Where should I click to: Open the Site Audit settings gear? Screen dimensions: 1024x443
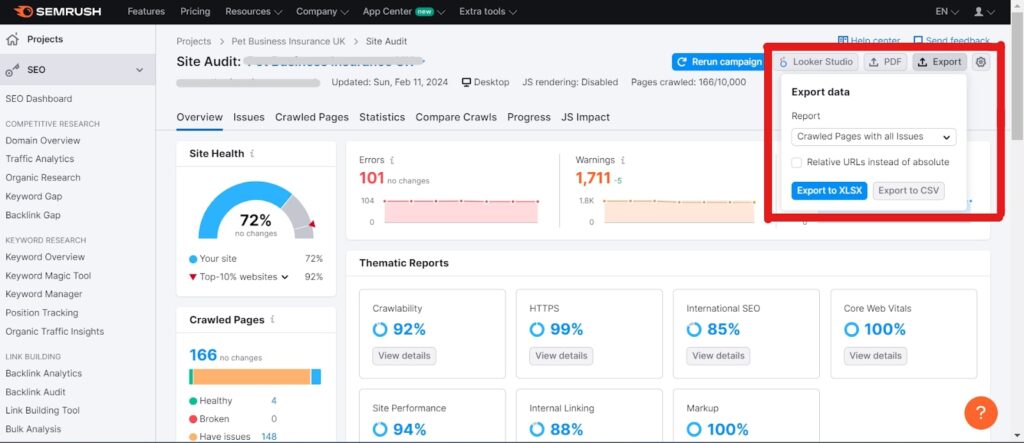(x=980, y=62)
